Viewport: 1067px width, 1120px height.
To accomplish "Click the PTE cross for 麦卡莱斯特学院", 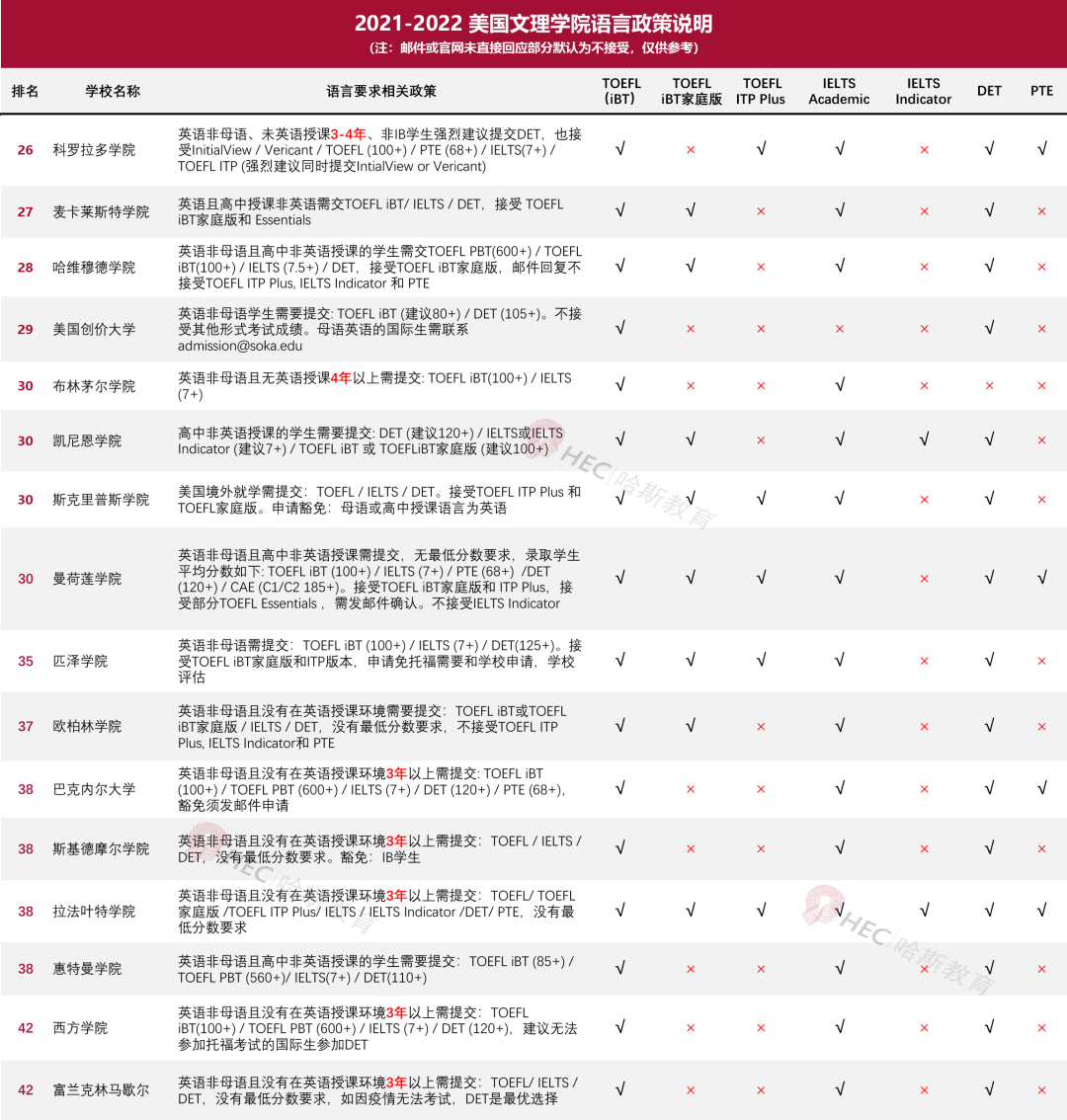I will point(1041,211).
